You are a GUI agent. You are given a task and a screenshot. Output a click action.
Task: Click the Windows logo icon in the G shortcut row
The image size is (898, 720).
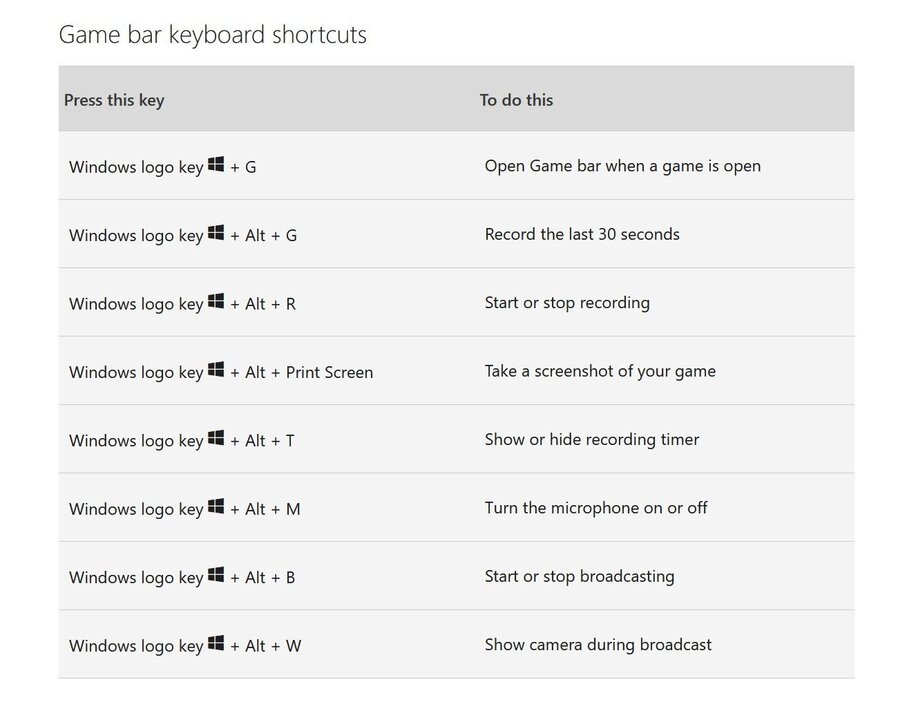216,165
